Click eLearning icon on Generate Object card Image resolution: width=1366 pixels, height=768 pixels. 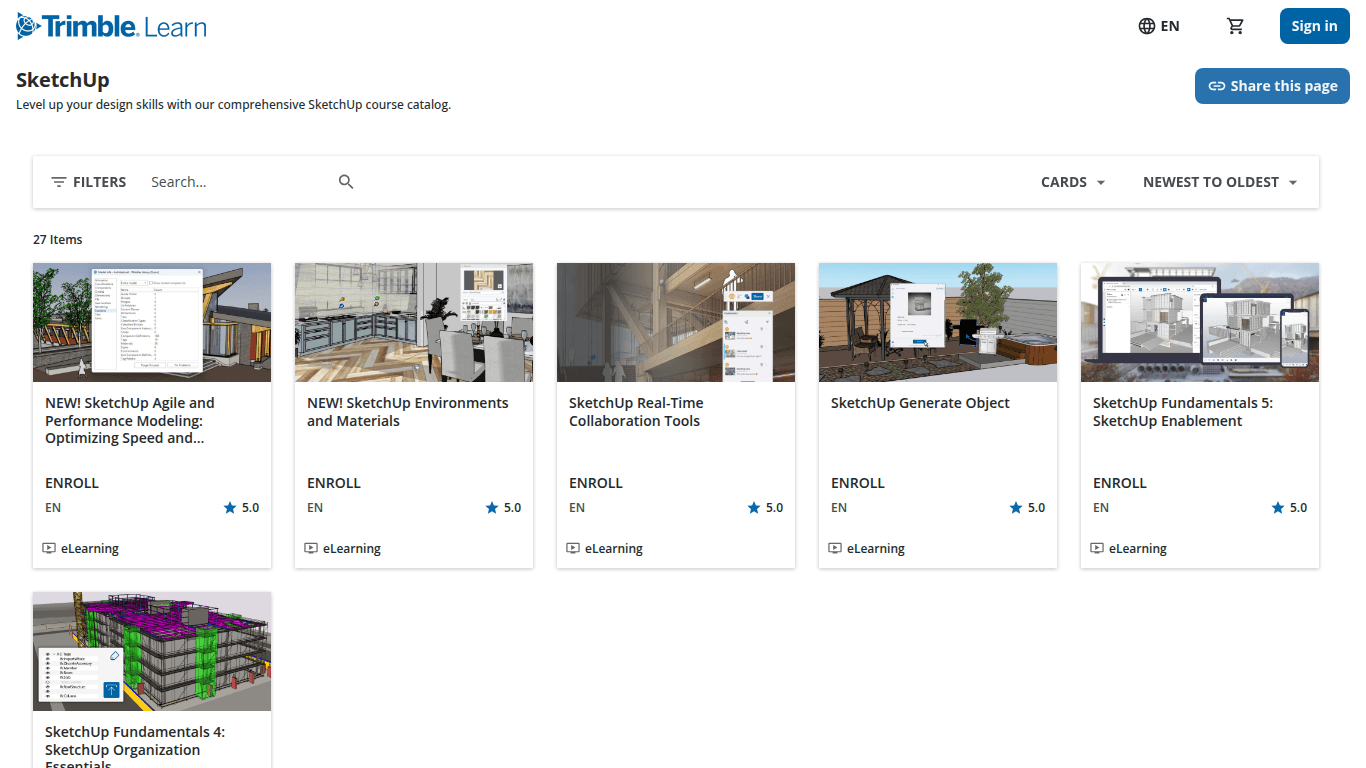click(835, 548)
